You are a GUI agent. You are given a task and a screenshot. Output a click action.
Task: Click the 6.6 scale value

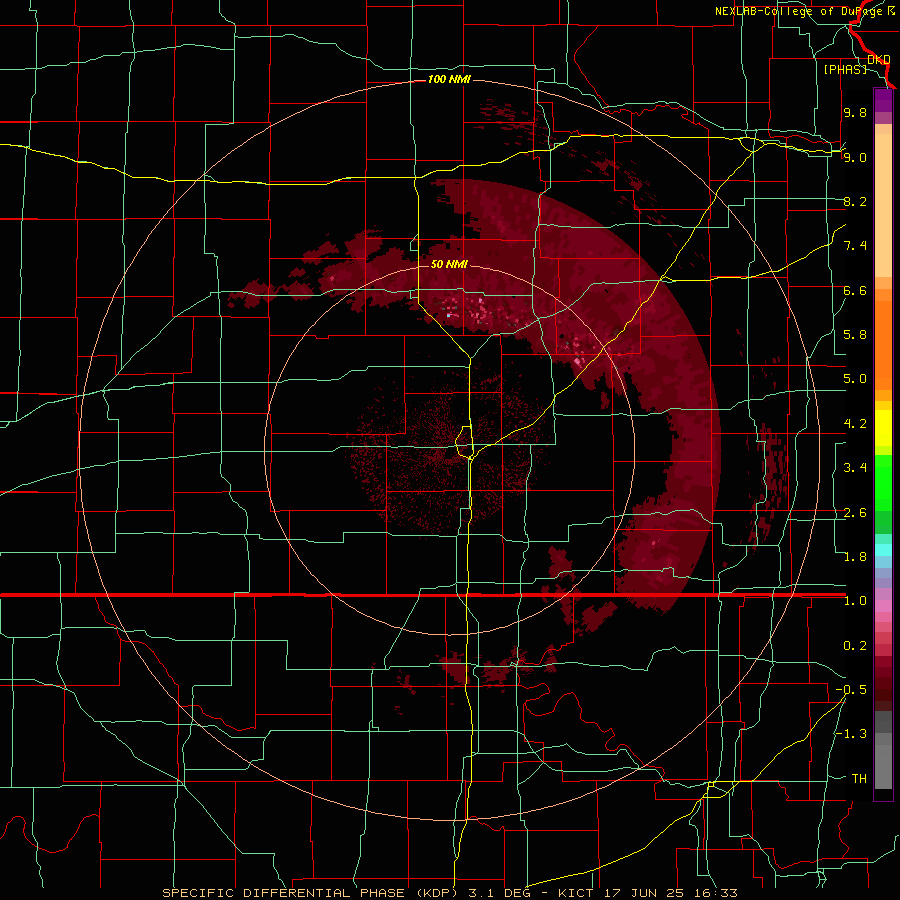coord(855,290)
